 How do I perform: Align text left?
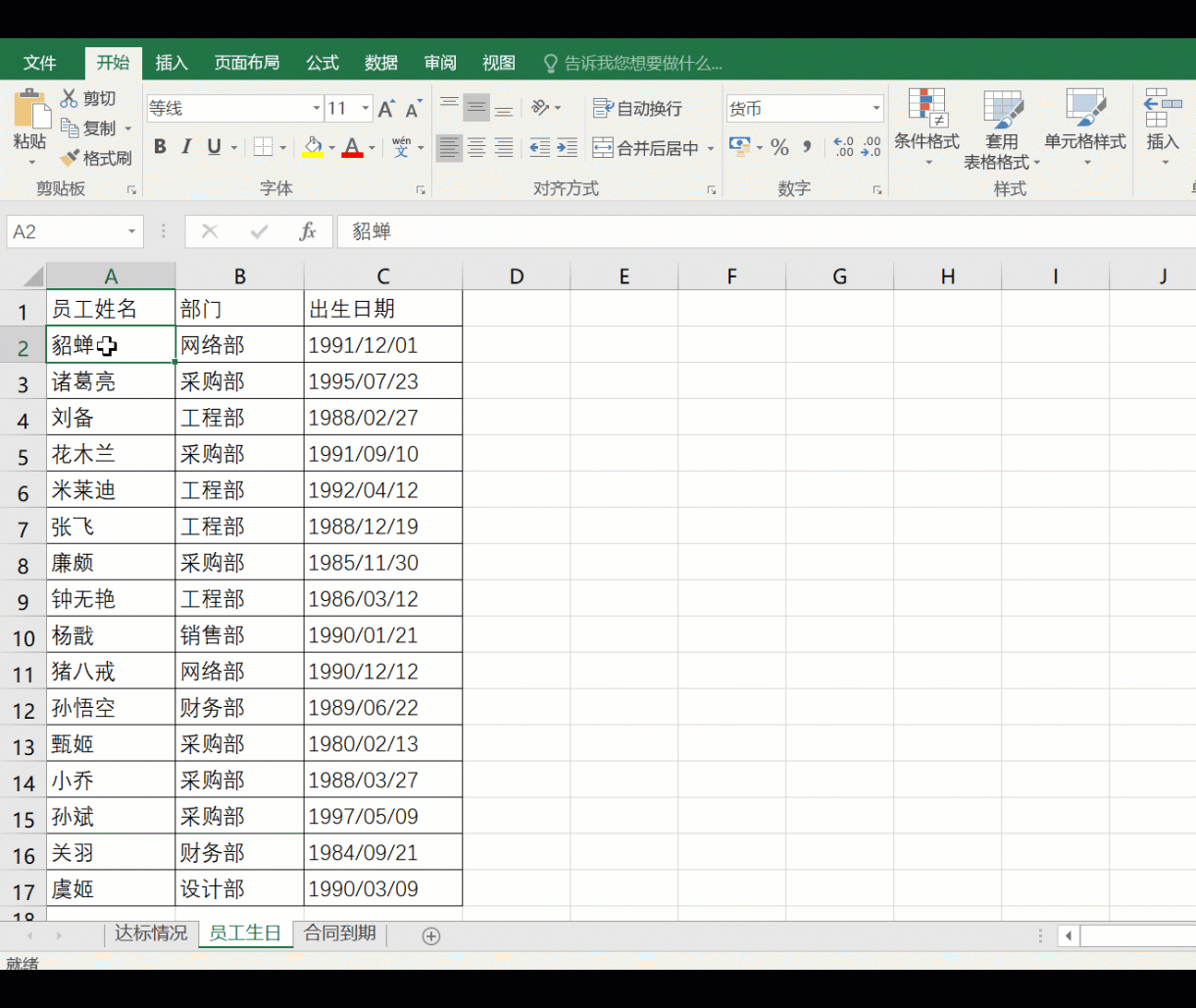click(x=449, y=148)
